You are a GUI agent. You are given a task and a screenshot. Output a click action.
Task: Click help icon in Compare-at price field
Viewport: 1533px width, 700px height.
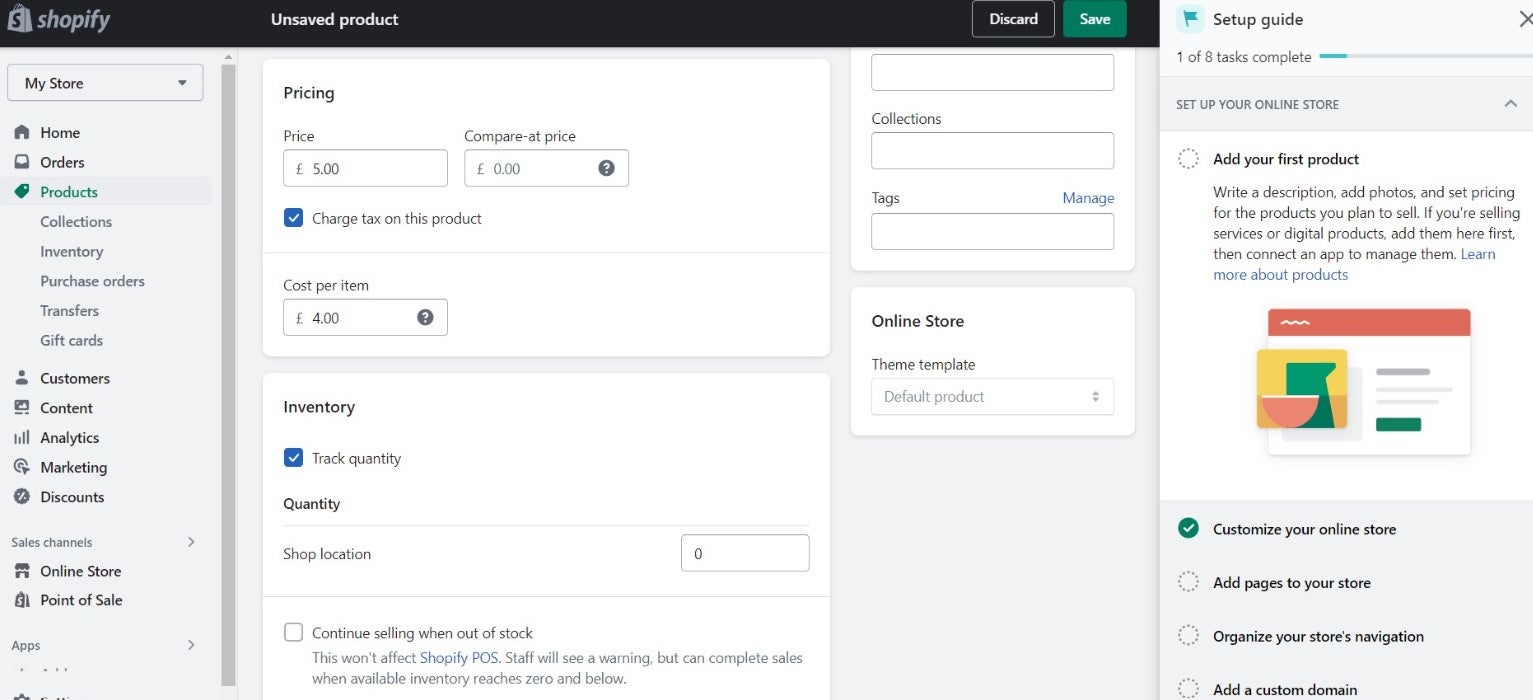click(606, 168)
